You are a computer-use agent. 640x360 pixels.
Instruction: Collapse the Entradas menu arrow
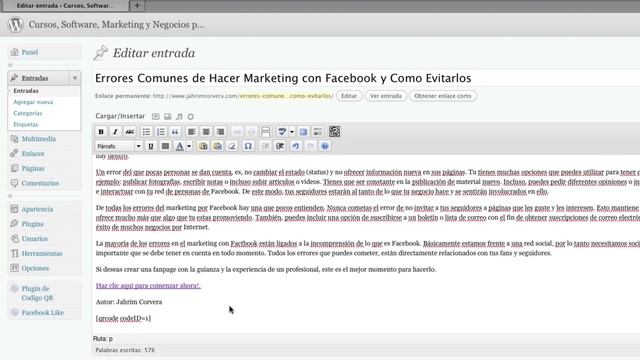75,78
